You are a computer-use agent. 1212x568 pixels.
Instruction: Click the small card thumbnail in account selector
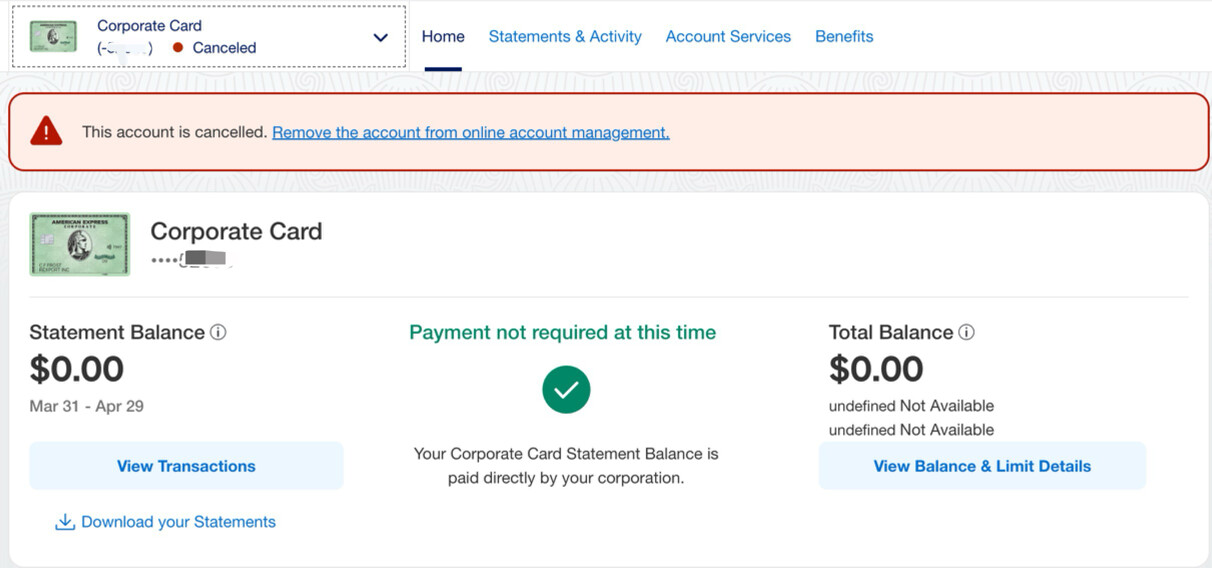53,37
